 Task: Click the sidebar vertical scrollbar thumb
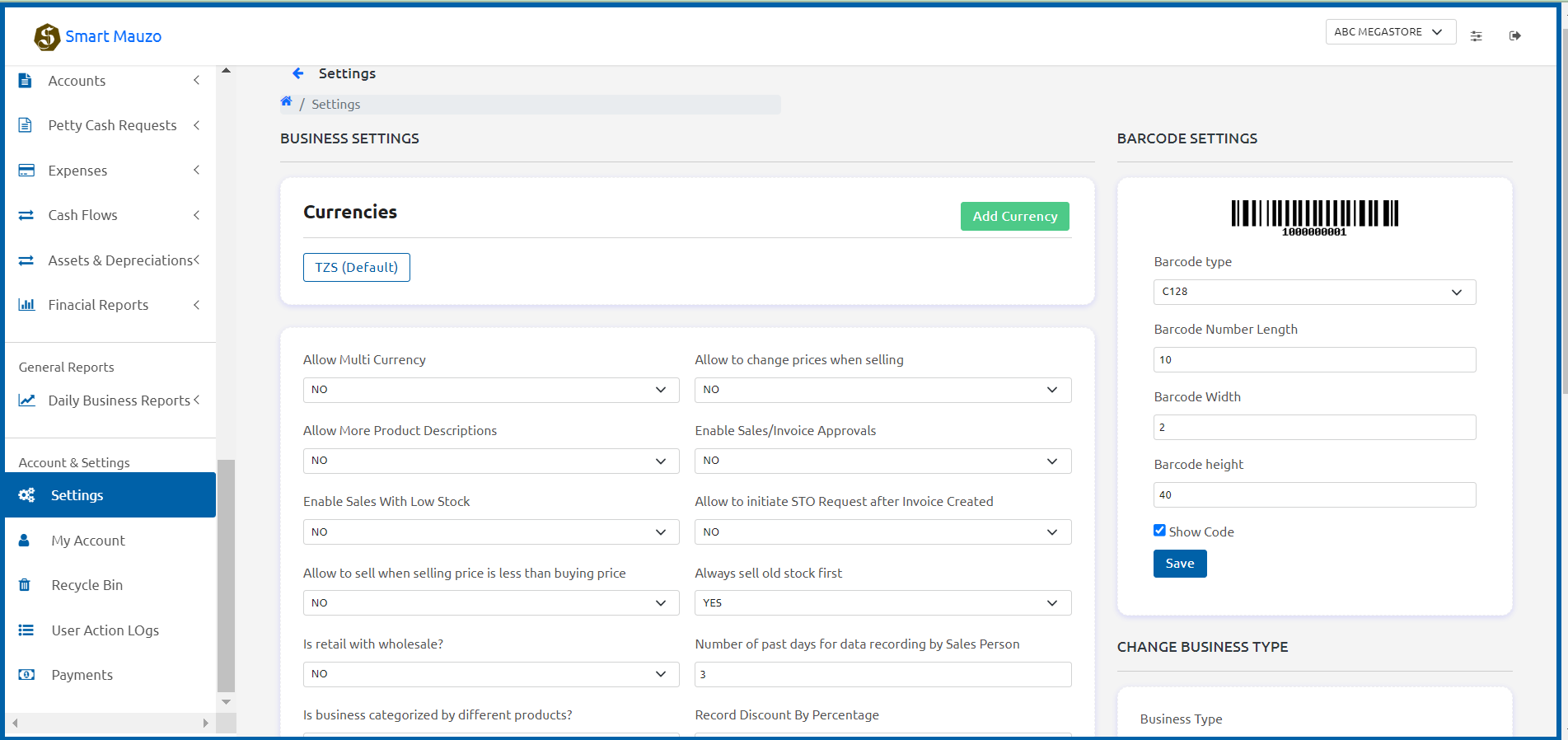[x=226, y=575]
